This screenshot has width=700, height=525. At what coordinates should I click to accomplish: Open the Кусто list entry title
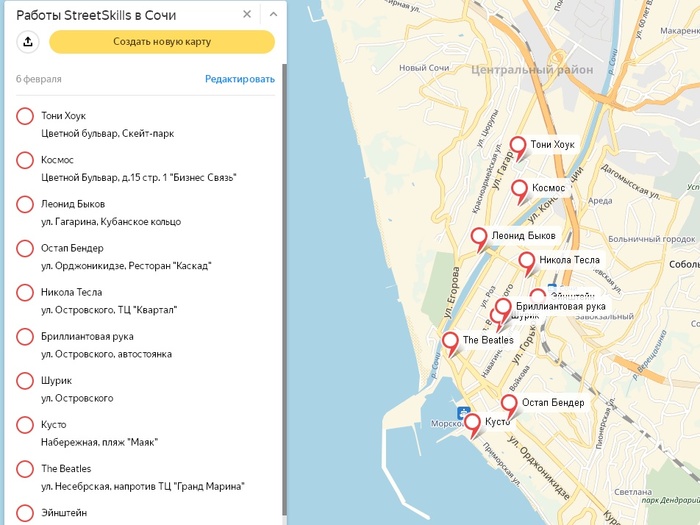point(54,425)
